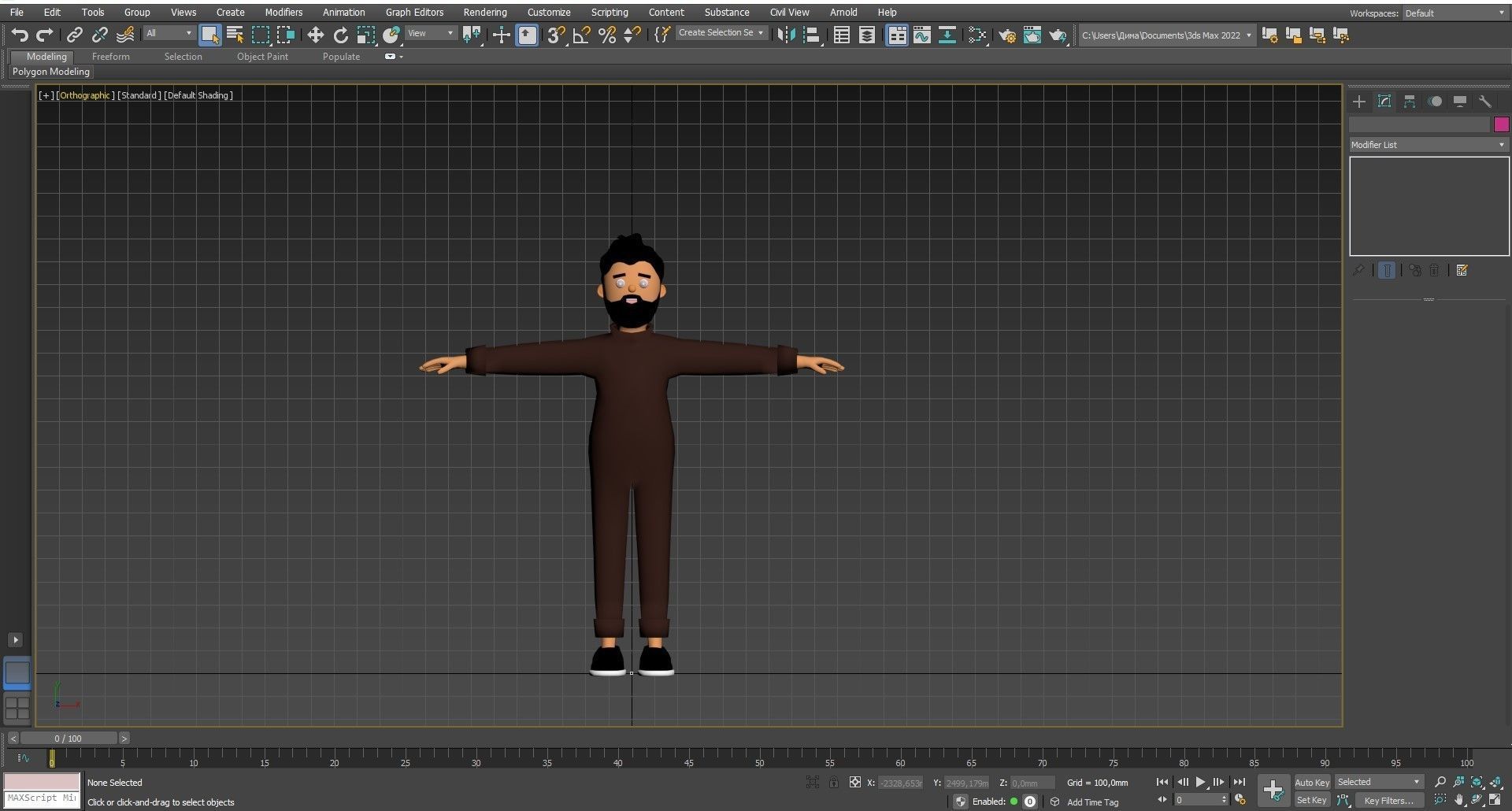This screenshot has height=811, width=1512.
Task: Switch to the Freeform ribbon tab
Action: [x=110, y=57]
